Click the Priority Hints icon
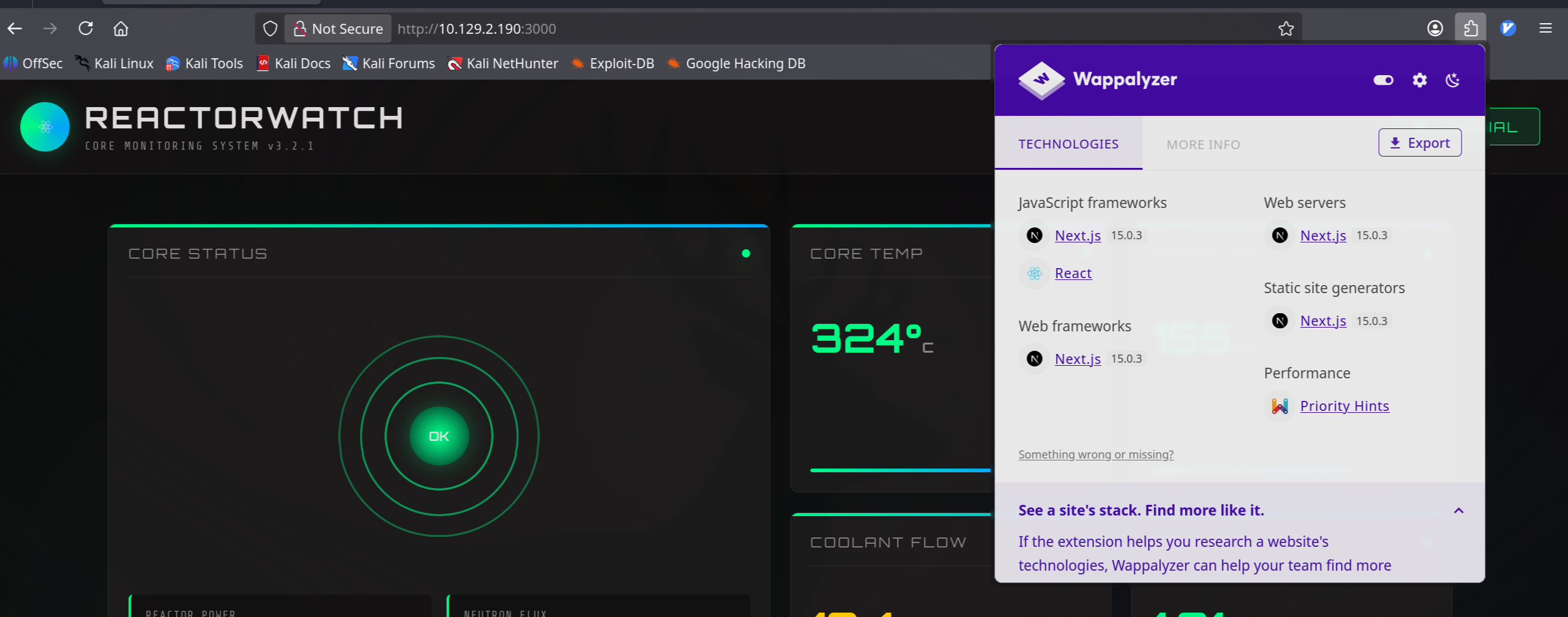The width and height of the screenshot is (1568, 617). (x=1280, y=407)
